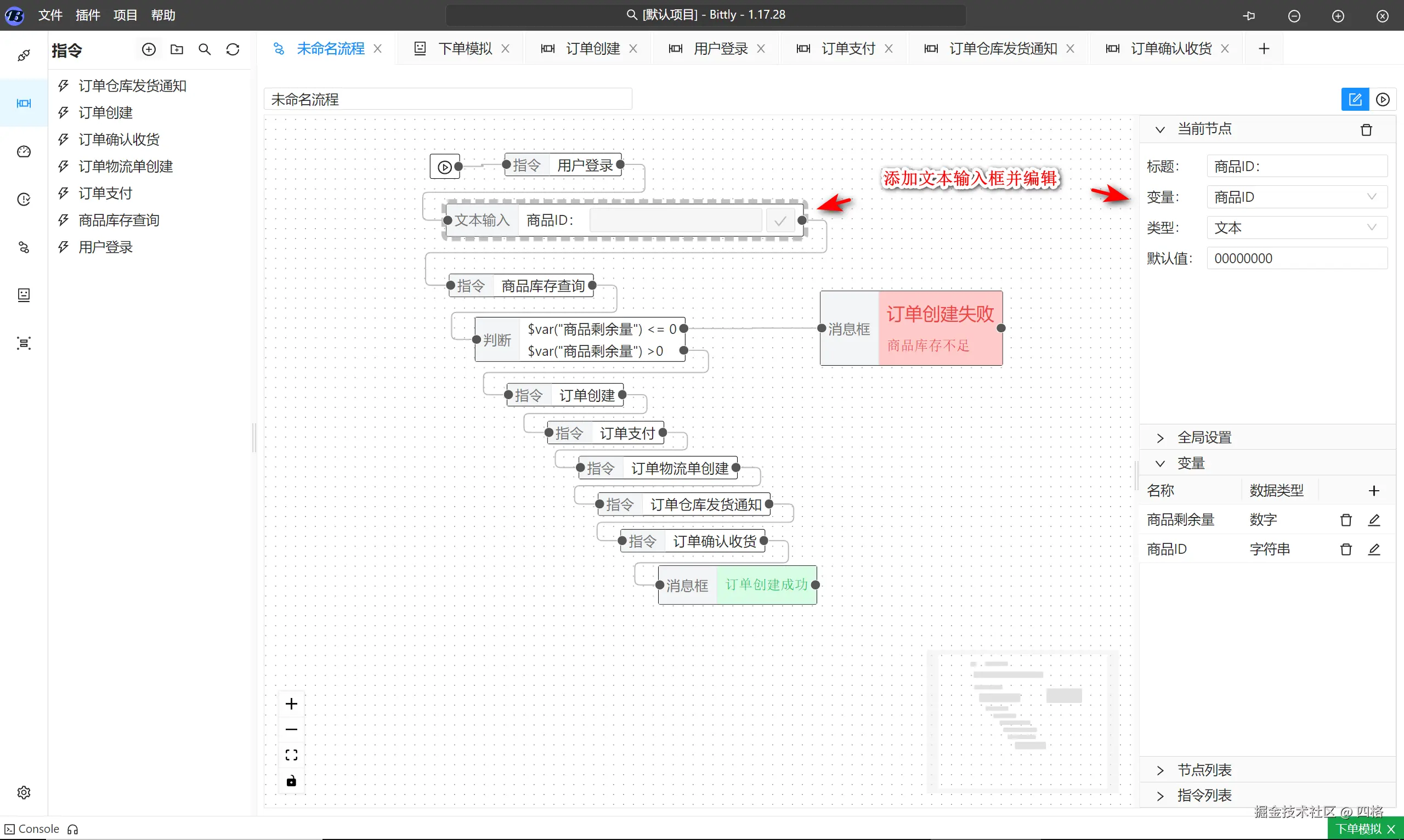Click the run flow play button

(1383, 100)
